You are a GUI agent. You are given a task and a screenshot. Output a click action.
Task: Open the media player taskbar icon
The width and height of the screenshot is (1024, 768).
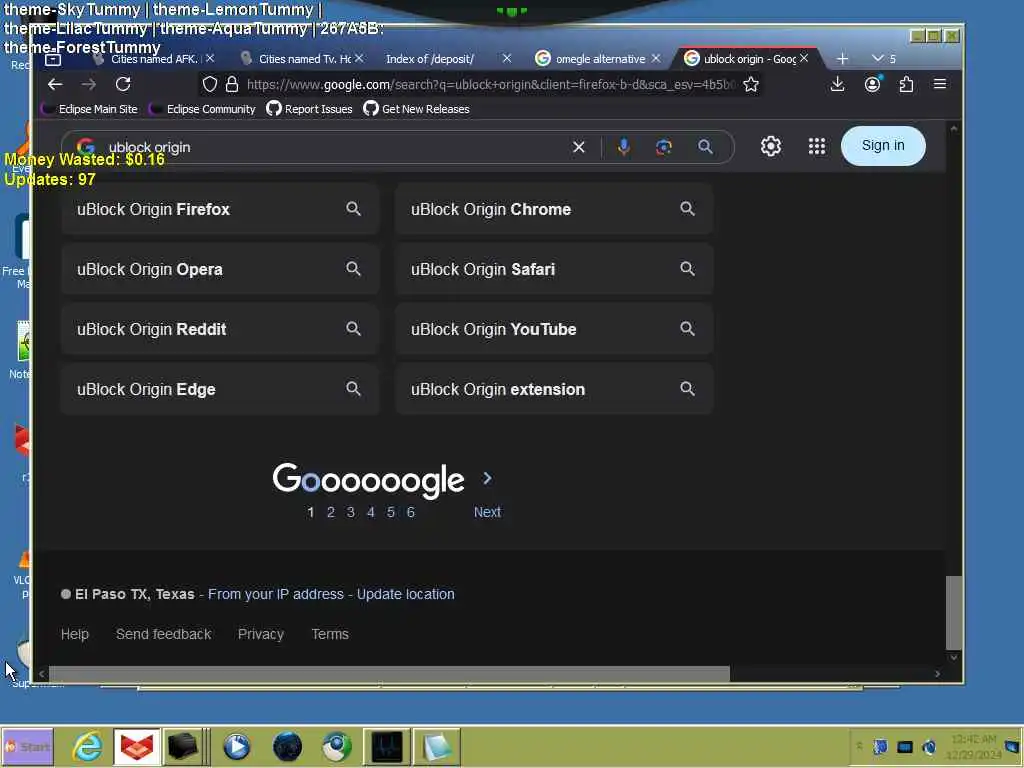coord(236,746)
